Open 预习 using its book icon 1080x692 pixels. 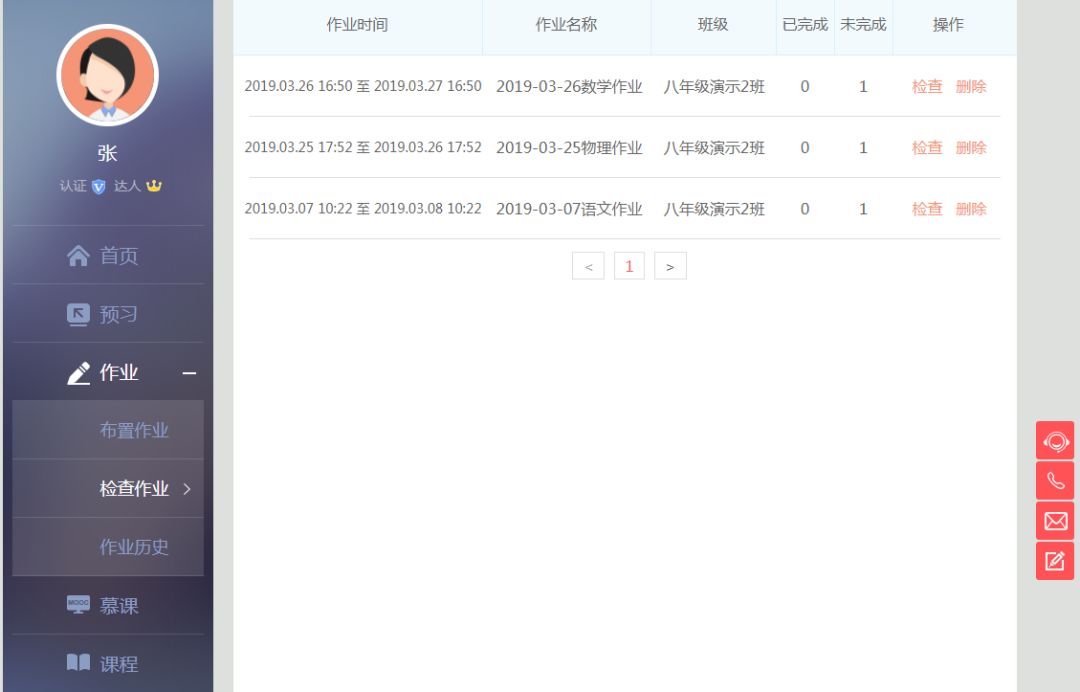point(78,314)
